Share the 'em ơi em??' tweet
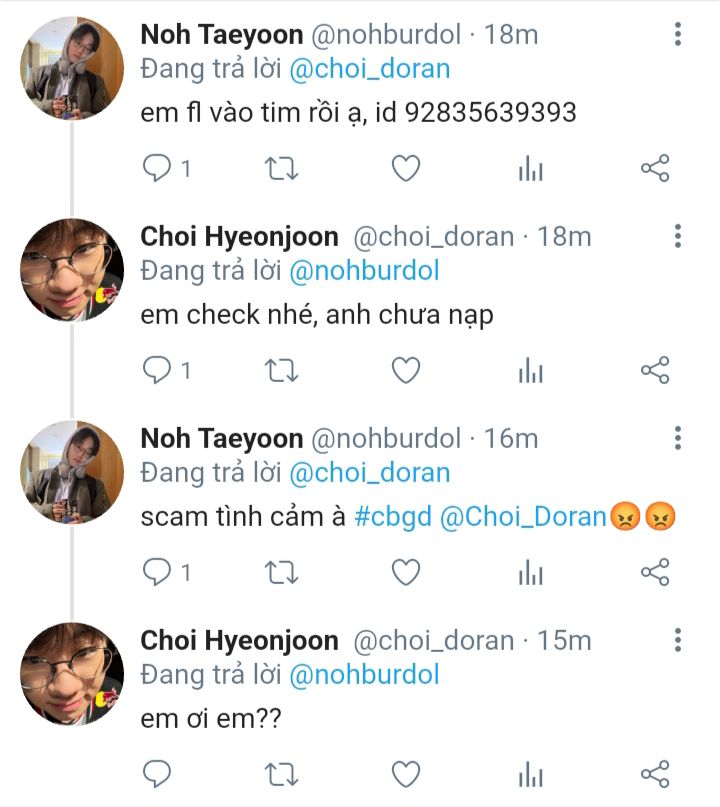720x807 pixels. tap(654, 774)
